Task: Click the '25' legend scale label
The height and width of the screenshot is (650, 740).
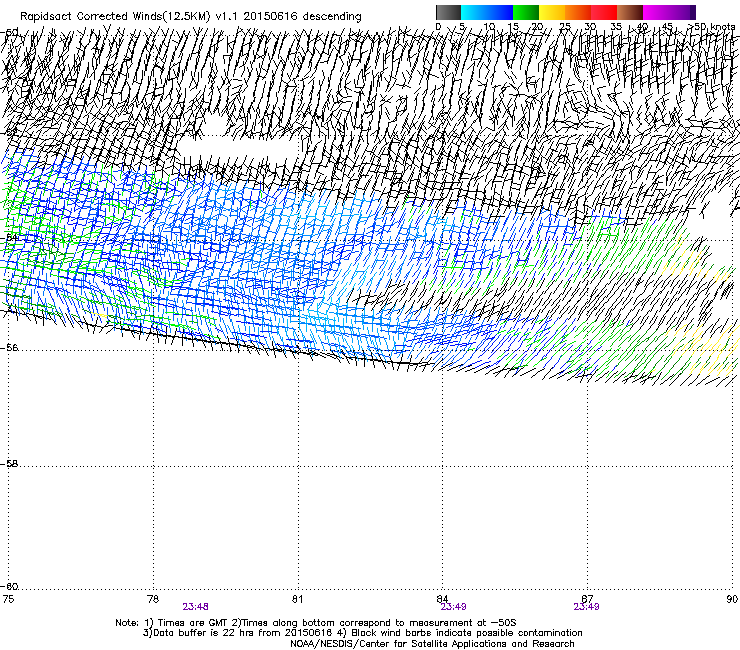Action: click(x=565, y=27)
